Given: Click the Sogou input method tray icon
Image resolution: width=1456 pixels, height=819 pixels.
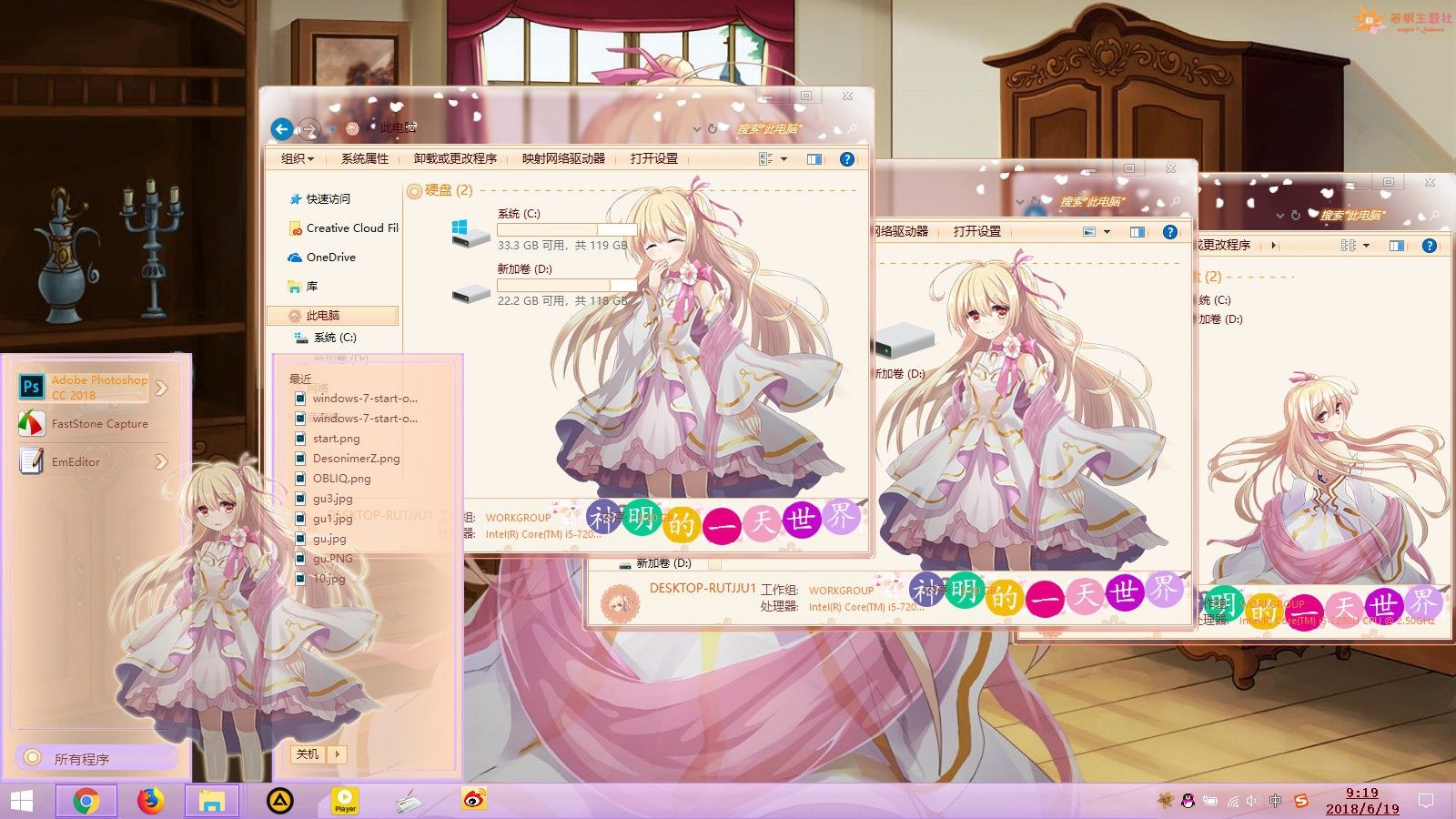Looking at the screenshot, I should click(1301, 801).
